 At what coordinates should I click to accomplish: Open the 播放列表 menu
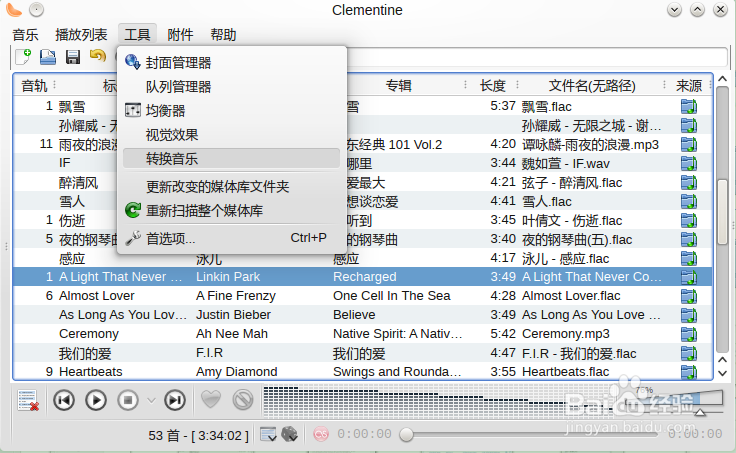(81, 35)
